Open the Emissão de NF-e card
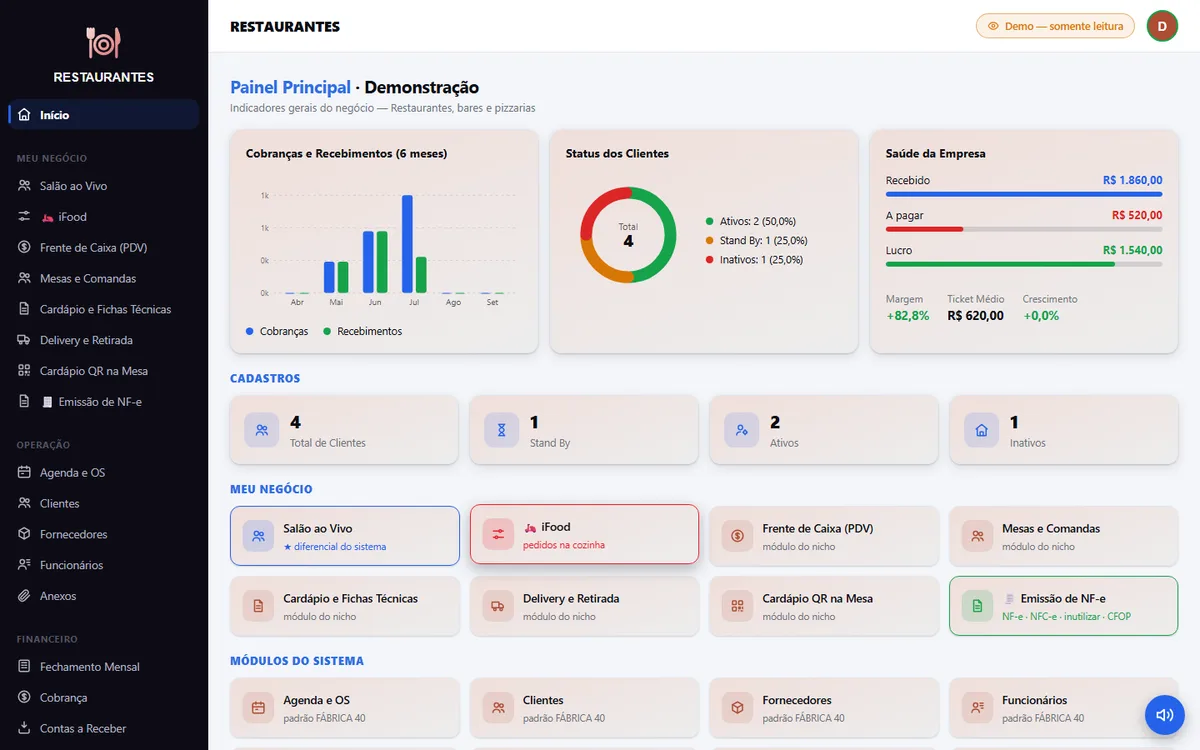The image size is (1200, 750). click(1064, 606)
